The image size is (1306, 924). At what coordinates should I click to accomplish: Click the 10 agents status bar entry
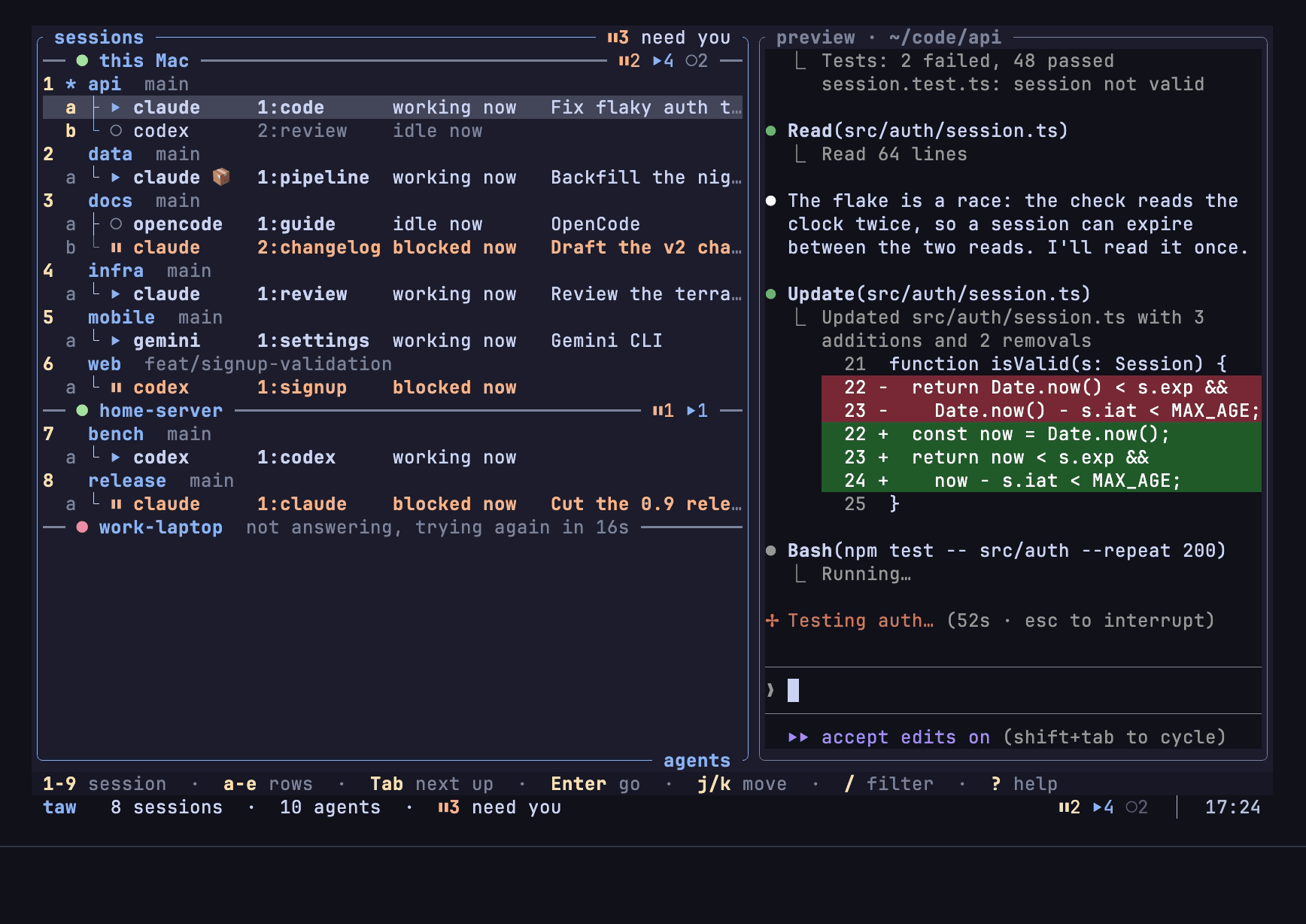[x=330, y=807]
